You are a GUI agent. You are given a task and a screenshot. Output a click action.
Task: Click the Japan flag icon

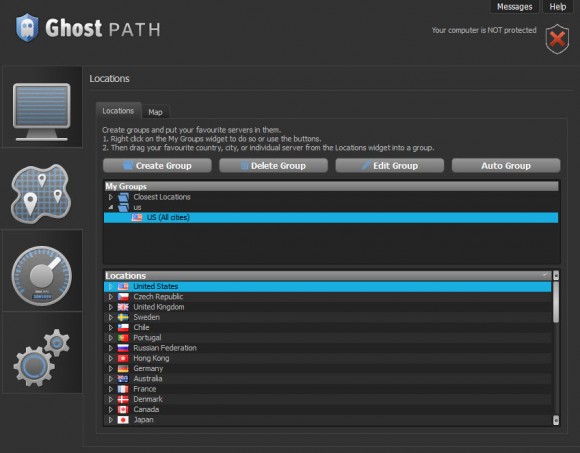[x=123, y=420]
